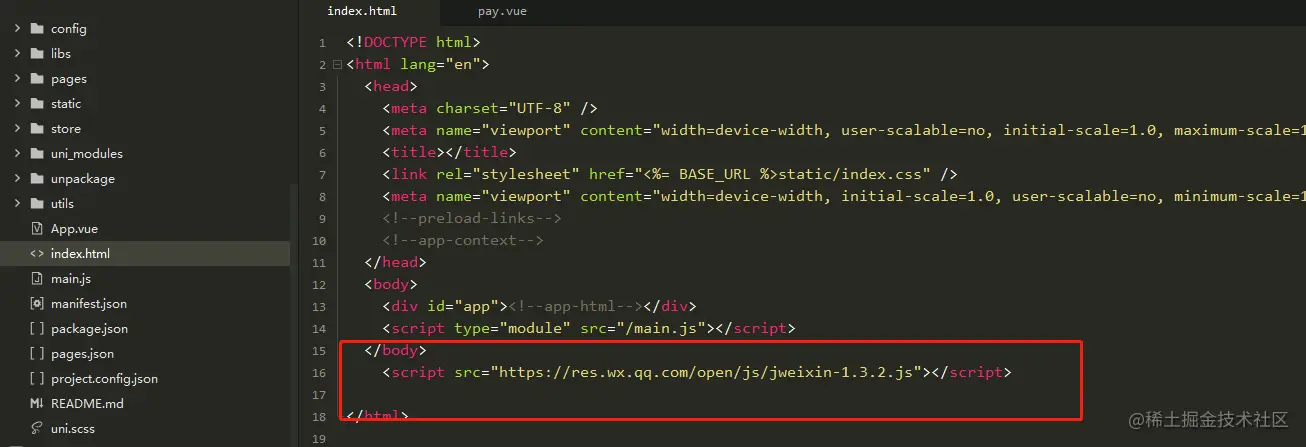Open App.vue in the file tree
Image resolution: width=1306 pixels, height=447 pixels.
pos(74,229)
